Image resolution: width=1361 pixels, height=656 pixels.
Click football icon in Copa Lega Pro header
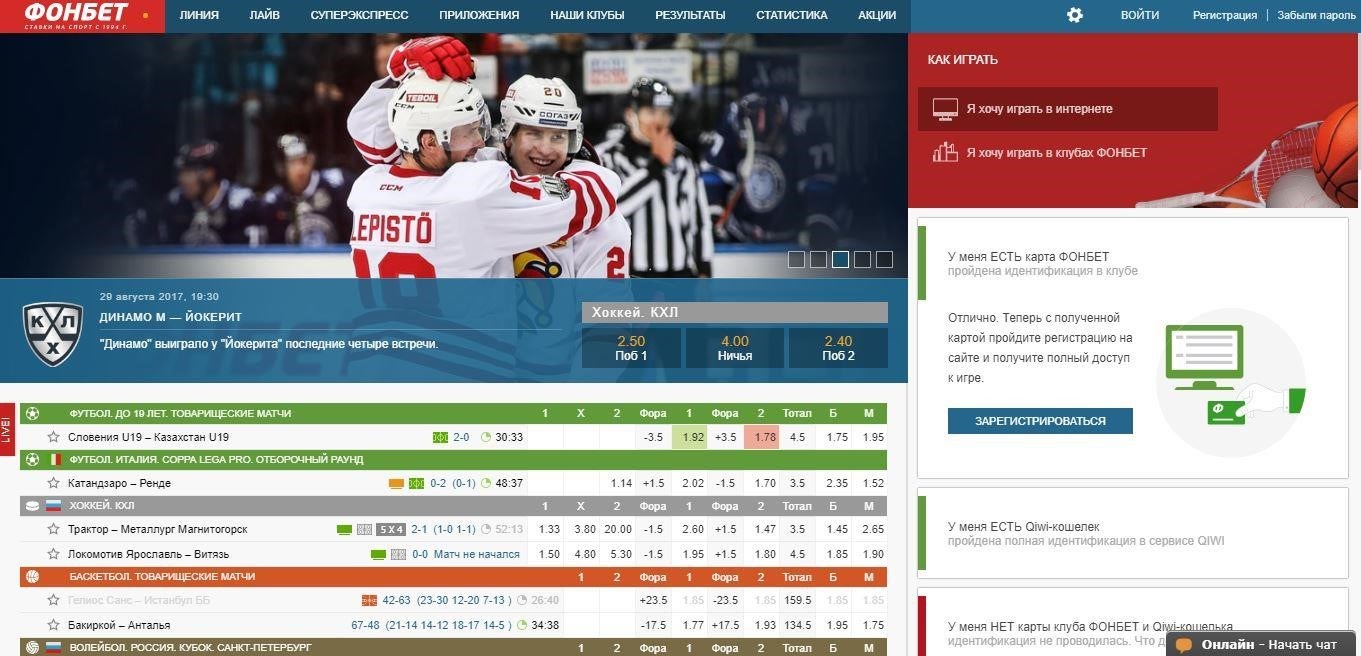point(32,459)
